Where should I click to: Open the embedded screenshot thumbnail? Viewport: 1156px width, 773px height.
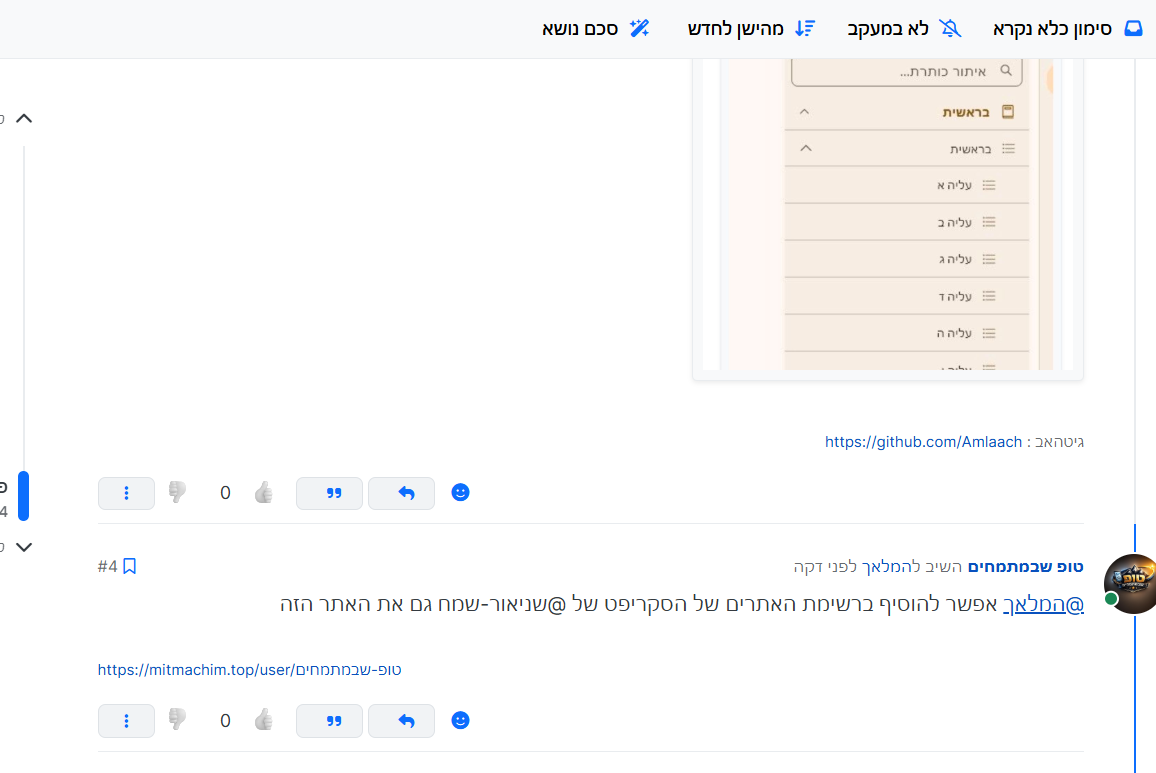(x=888, y=220)
